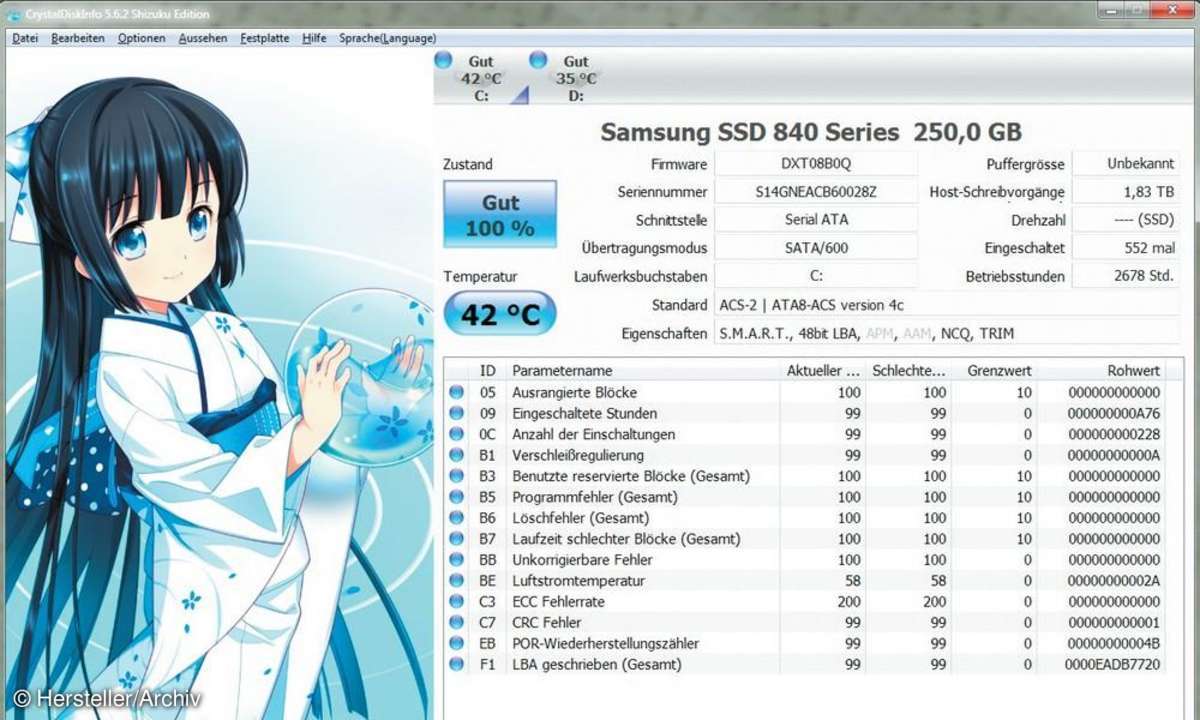Click status orb for POR-Wiederherstellungszähler
1200x720 pixels.
coord(457,643)
